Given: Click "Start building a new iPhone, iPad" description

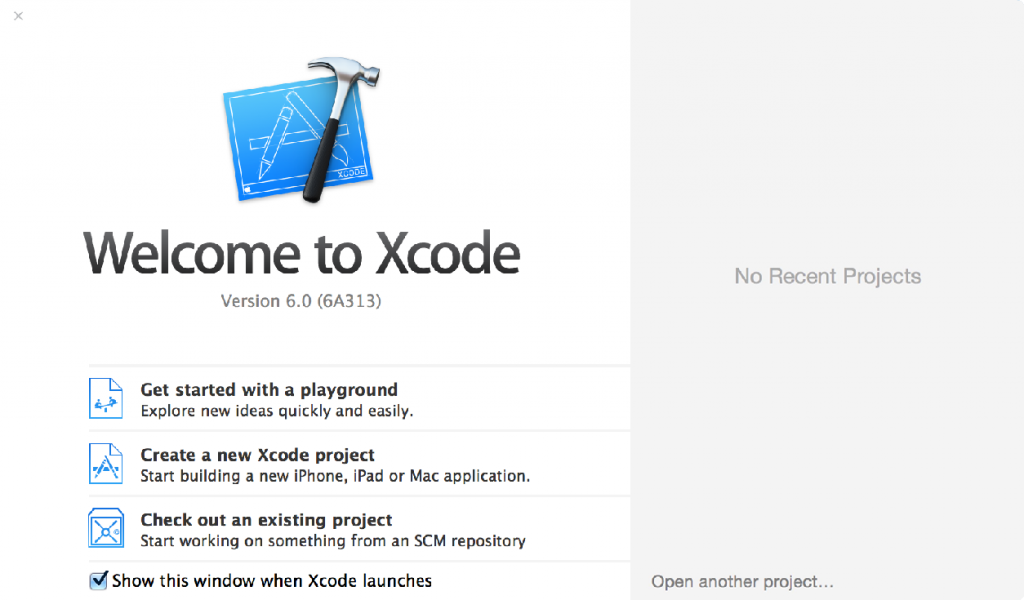Looking at the screenshot, I should 334,476.
